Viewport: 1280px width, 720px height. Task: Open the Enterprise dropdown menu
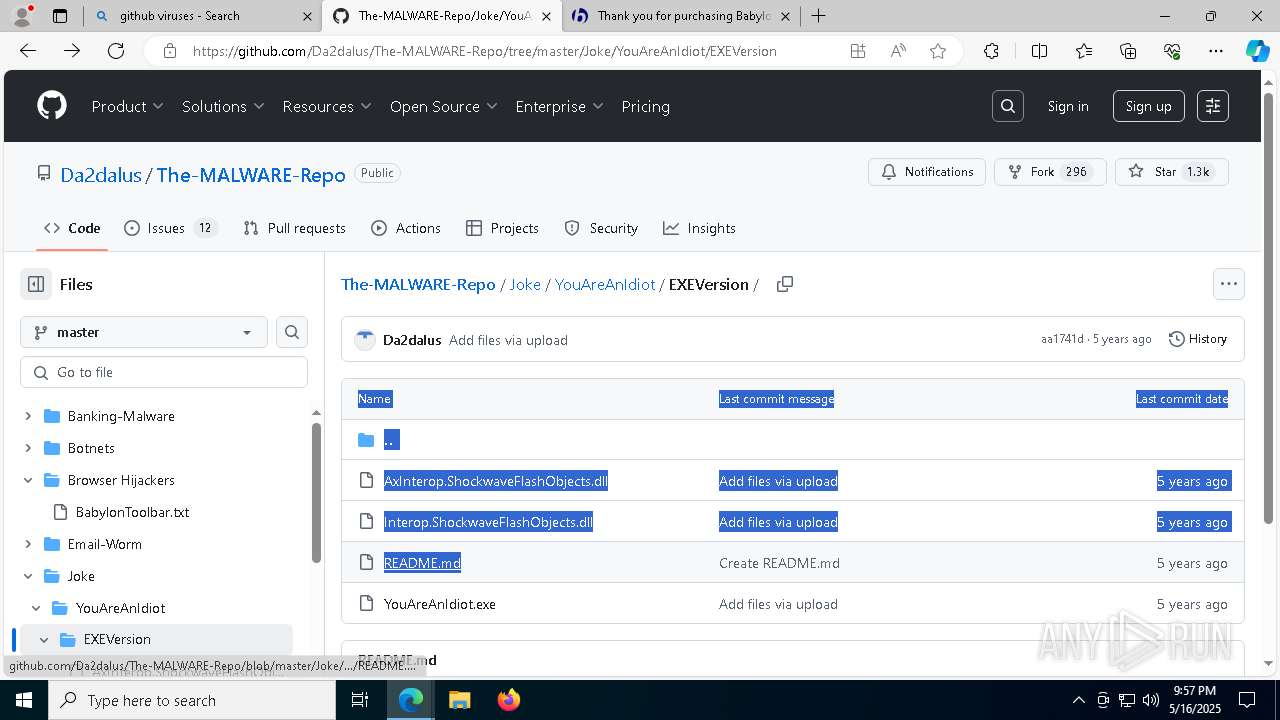[559, 106]
